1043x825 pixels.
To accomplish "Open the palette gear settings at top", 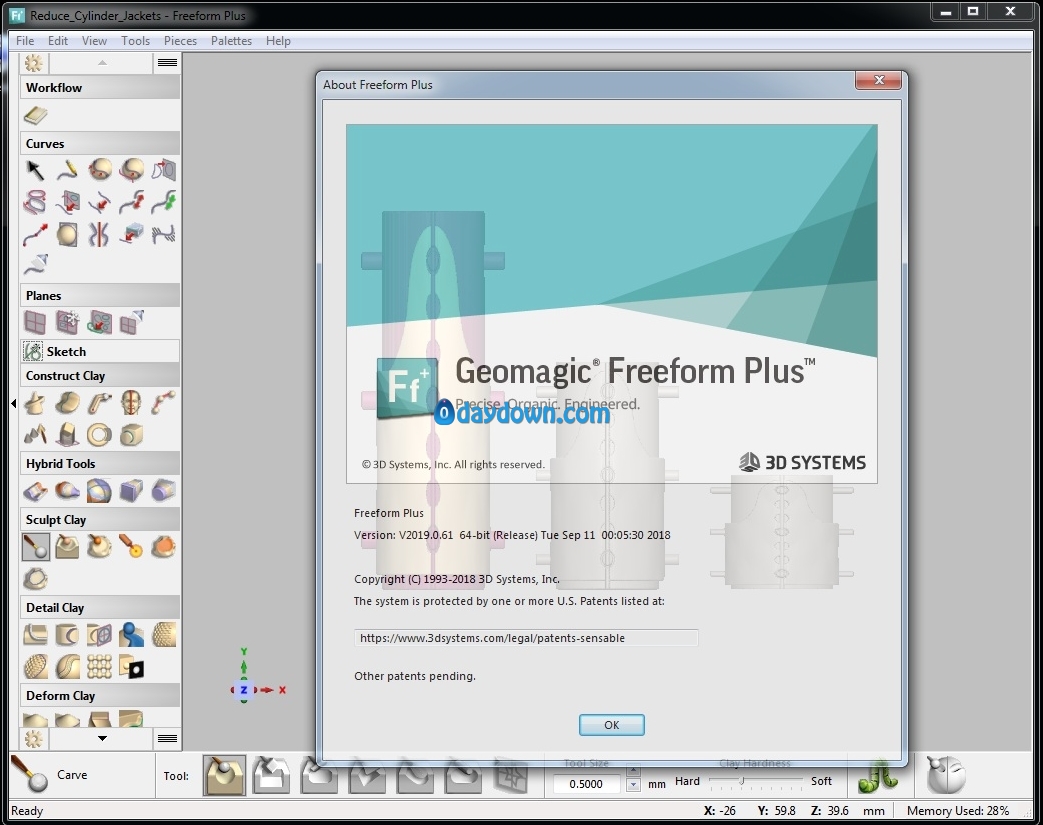I will (33, 63).
